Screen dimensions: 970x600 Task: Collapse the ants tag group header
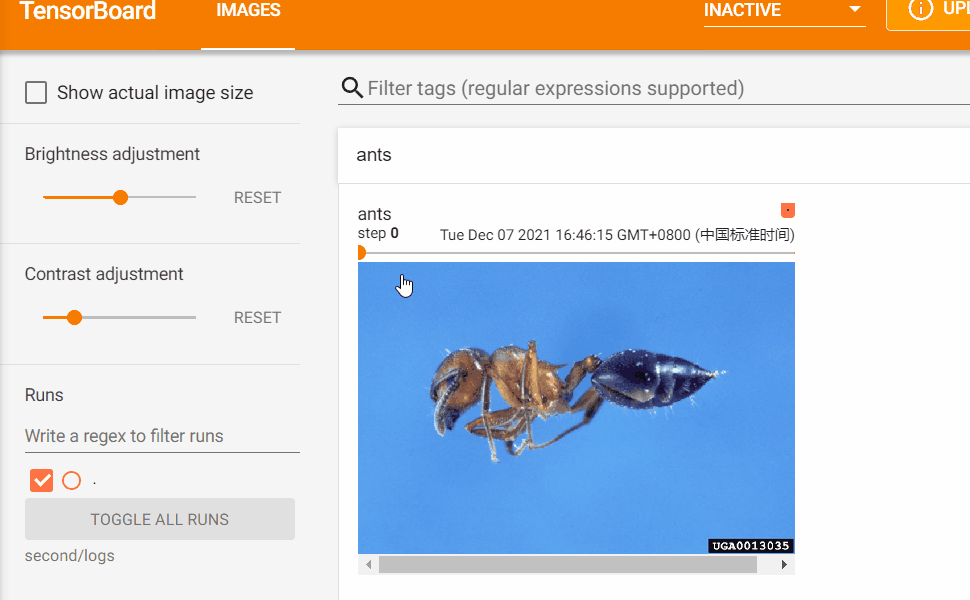click(x=654, y=155)
